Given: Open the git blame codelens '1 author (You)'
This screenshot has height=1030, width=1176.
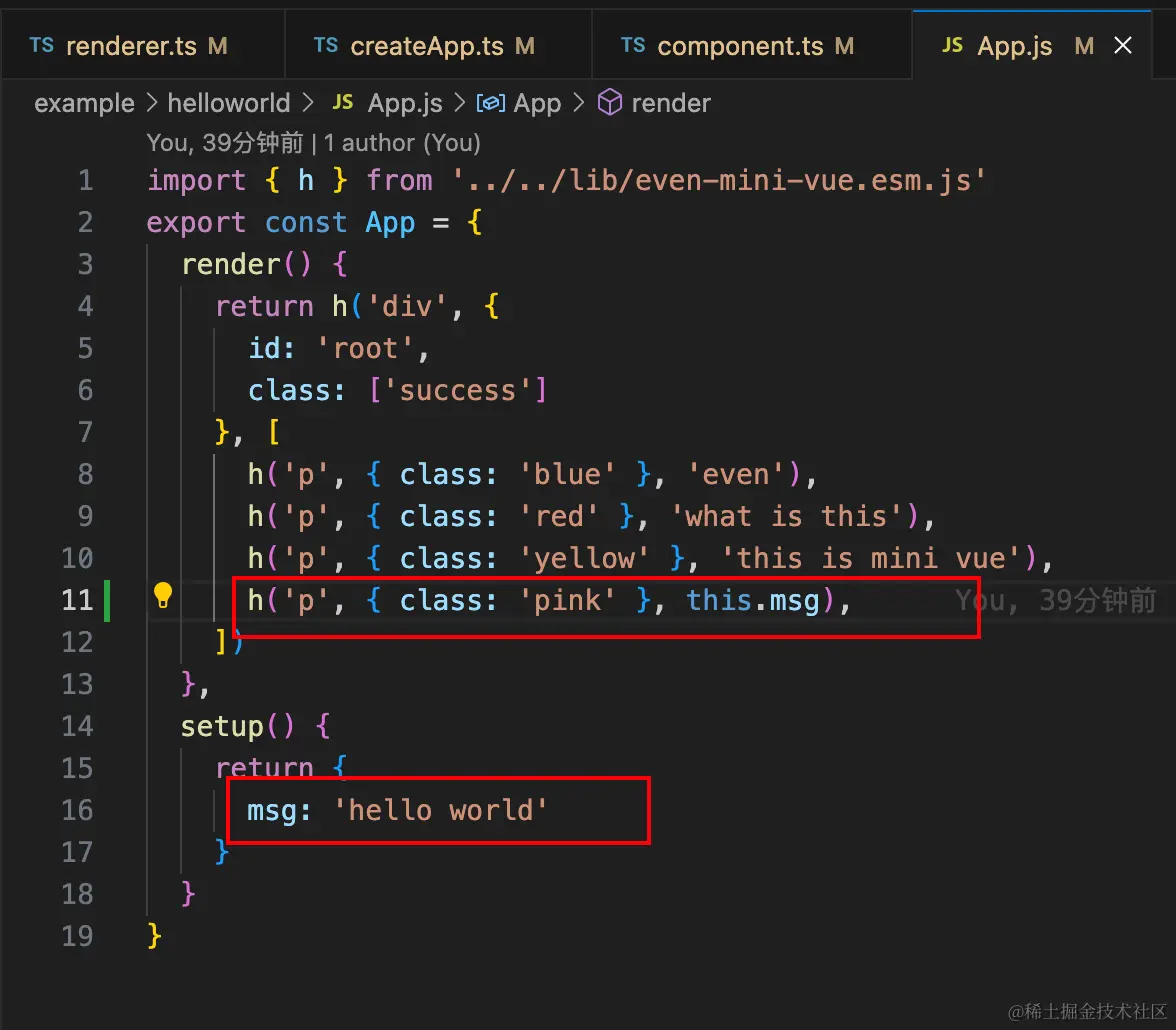Looking at the screenshot, I should pyautogui.click(x=402, y=143).
